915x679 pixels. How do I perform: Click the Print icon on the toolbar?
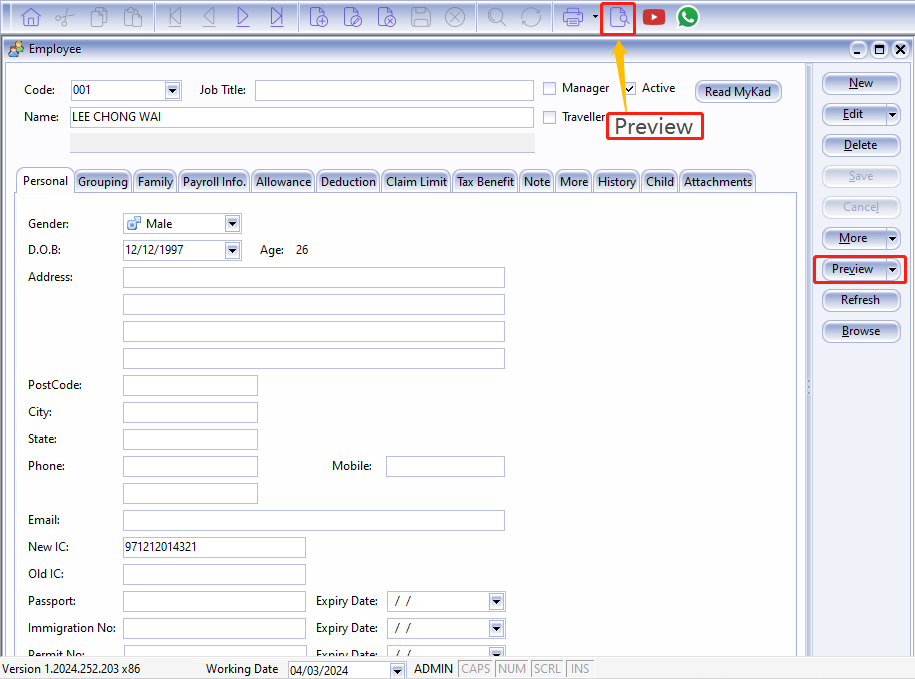[x=576, y=16]
